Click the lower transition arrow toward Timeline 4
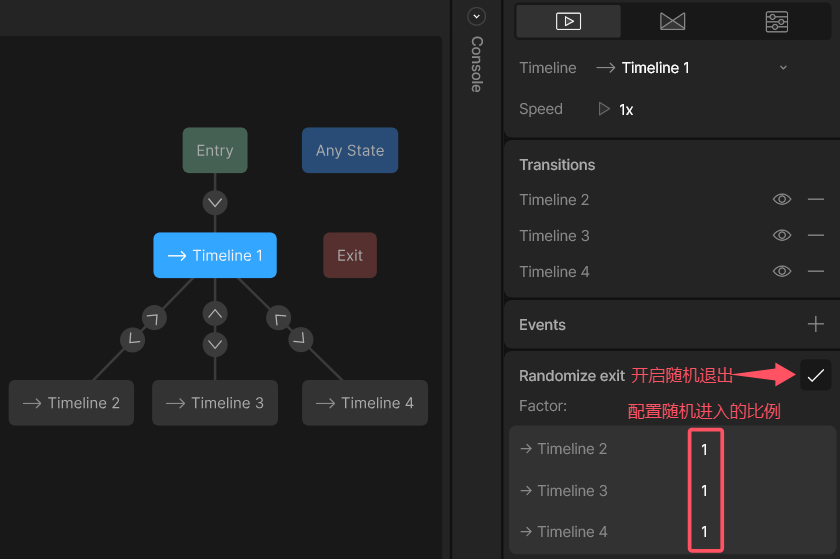Screen dimensions: 840x559 [301, 339]
